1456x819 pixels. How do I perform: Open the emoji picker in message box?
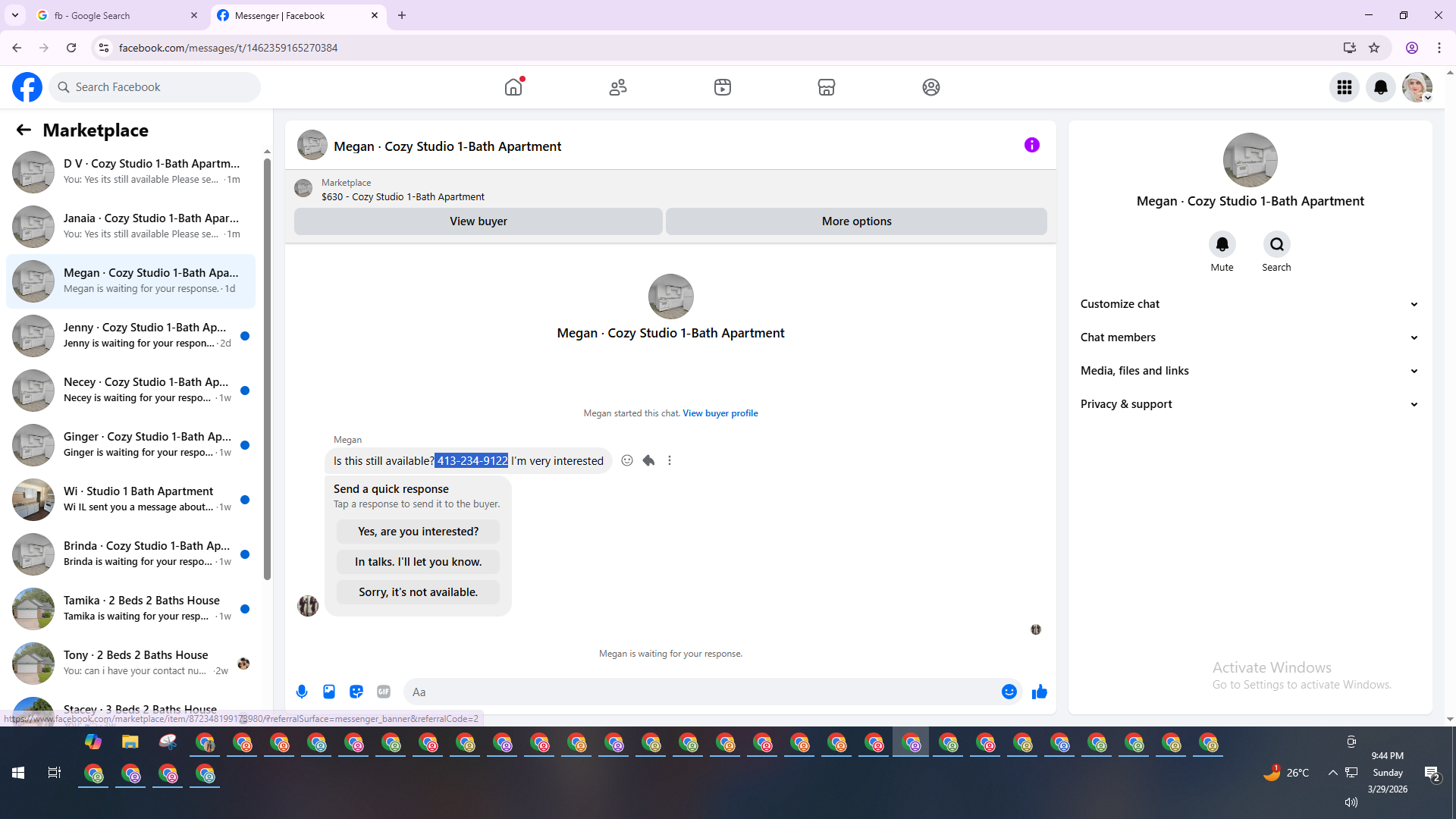[1009, 692]
